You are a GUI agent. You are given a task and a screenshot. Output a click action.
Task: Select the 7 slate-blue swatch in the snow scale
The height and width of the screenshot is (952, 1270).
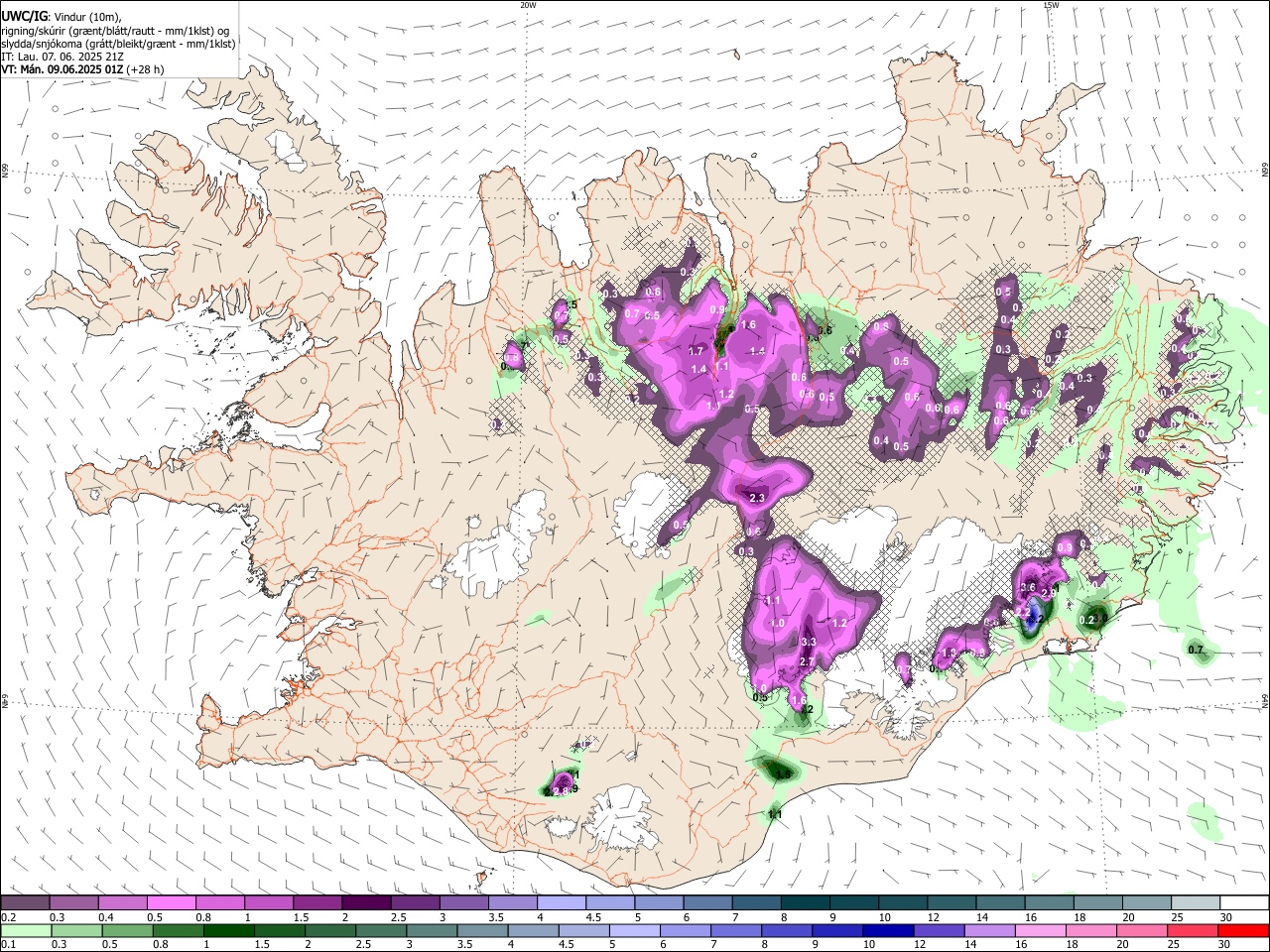(x=755, y=903)
